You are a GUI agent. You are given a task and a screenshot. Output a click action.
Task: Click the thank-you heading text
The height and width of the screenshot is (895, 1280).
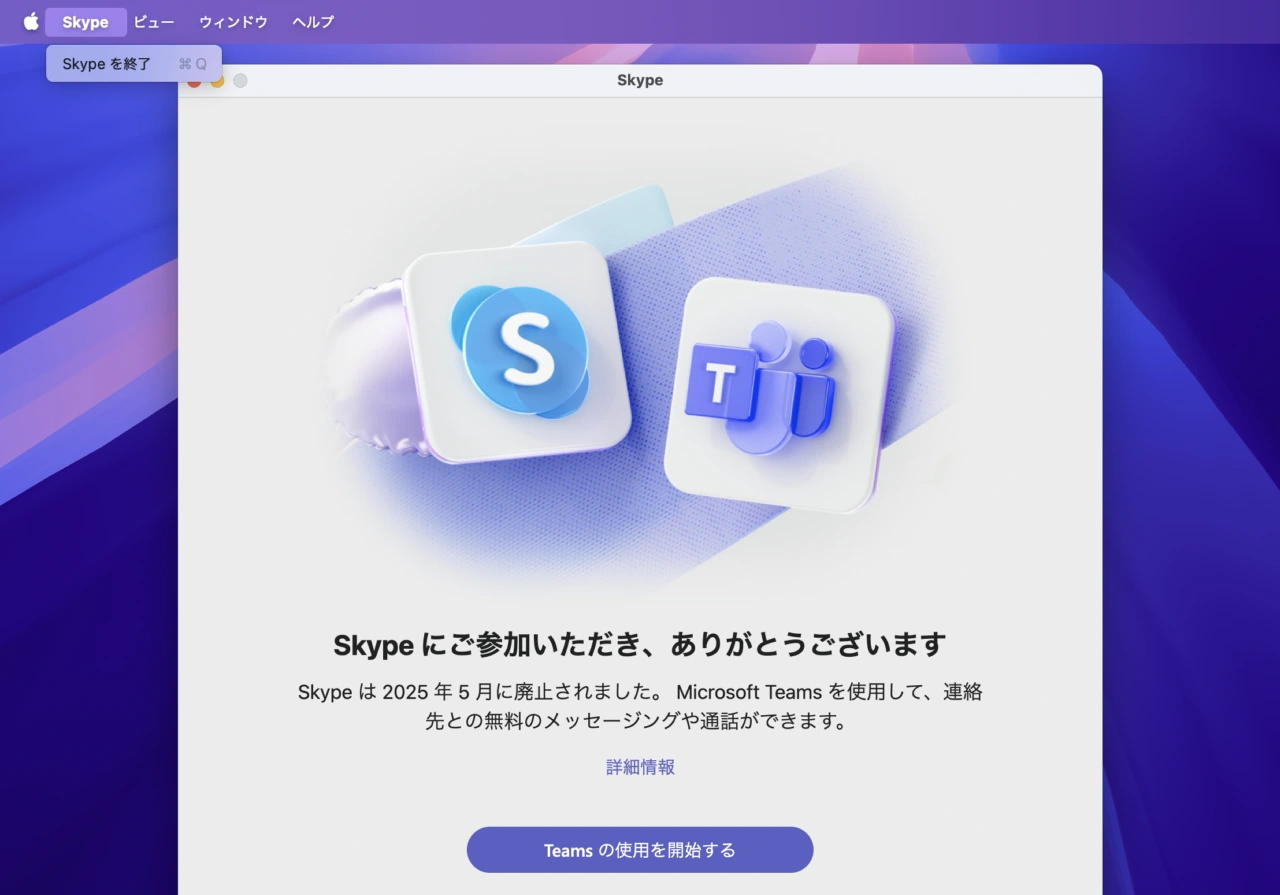tap(640, 644)
